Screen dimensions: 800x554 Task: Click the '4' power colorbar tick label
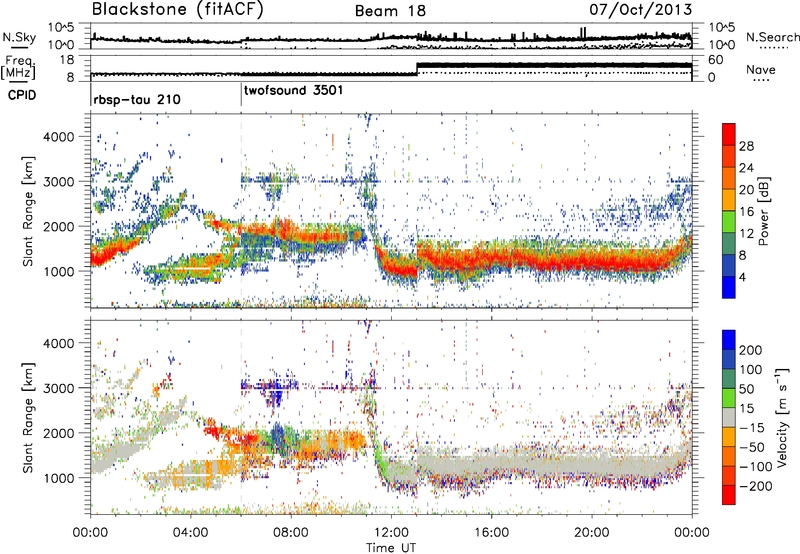742,277
